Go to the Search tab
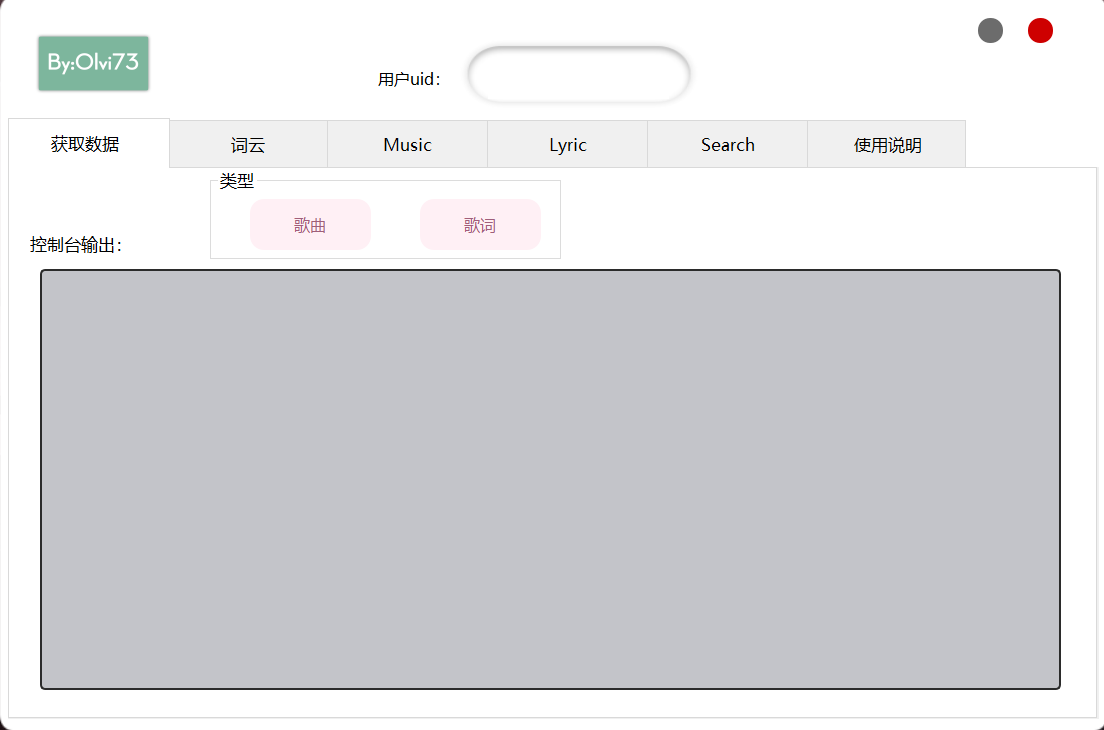 click(727, 145)
